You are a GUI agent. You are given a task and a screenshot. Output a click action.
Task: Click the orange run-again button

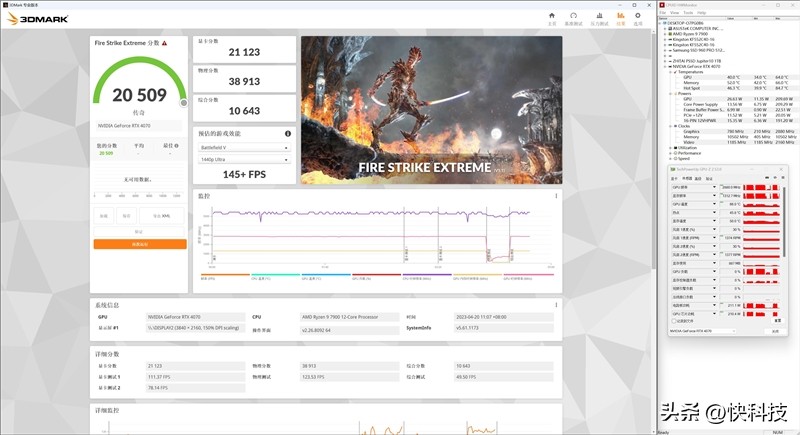click(140, 244)
